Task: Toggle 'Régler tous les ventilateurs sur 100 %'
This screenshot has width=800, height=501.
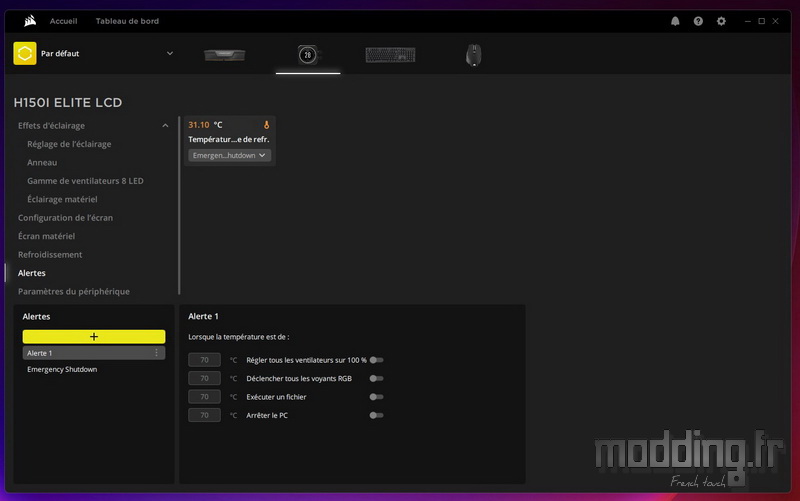Action: [x=377, y=360]
